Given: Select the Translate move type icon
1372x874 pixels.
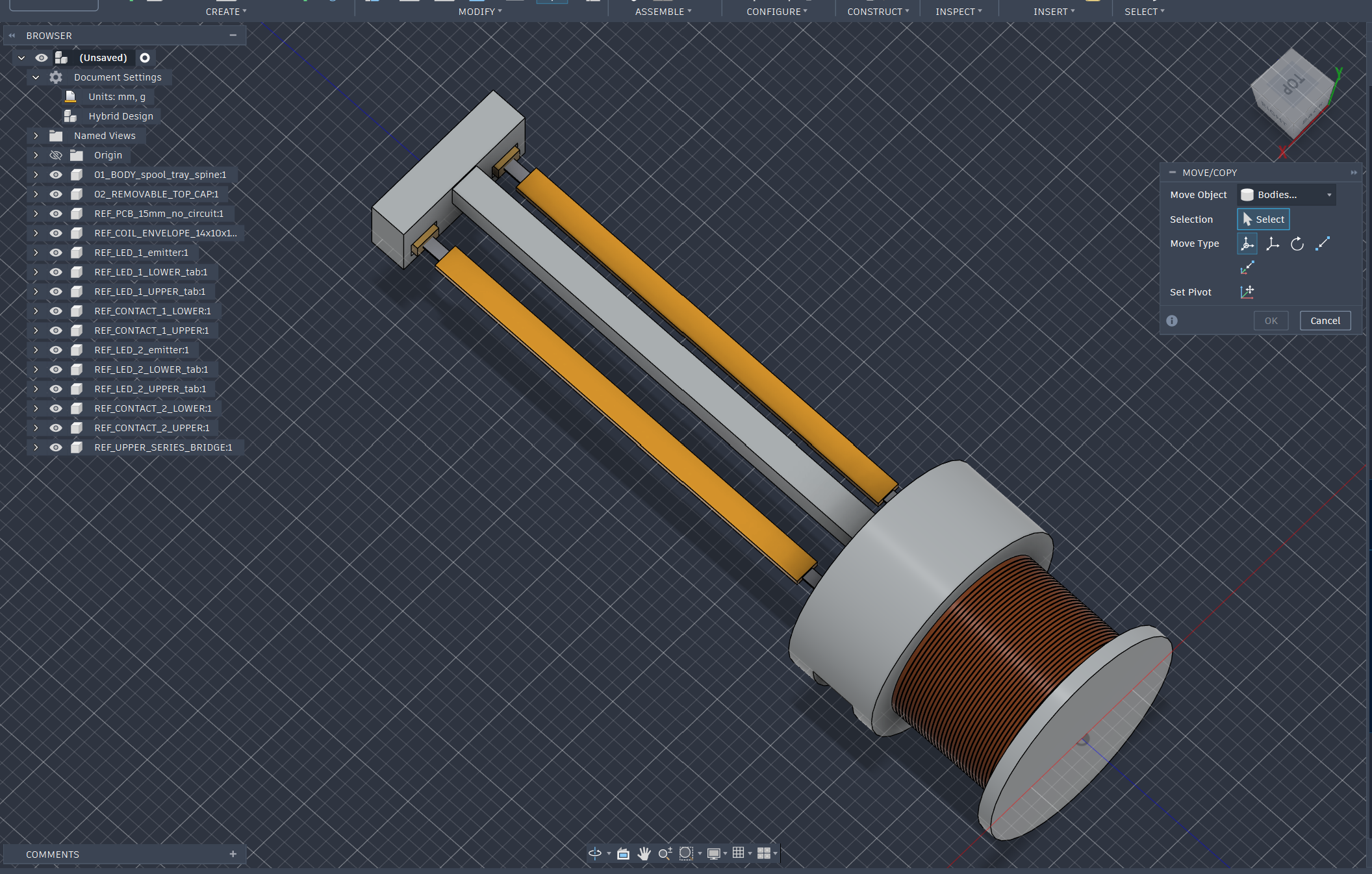Looking at the screenshot, I should [x=1273, y=243].
